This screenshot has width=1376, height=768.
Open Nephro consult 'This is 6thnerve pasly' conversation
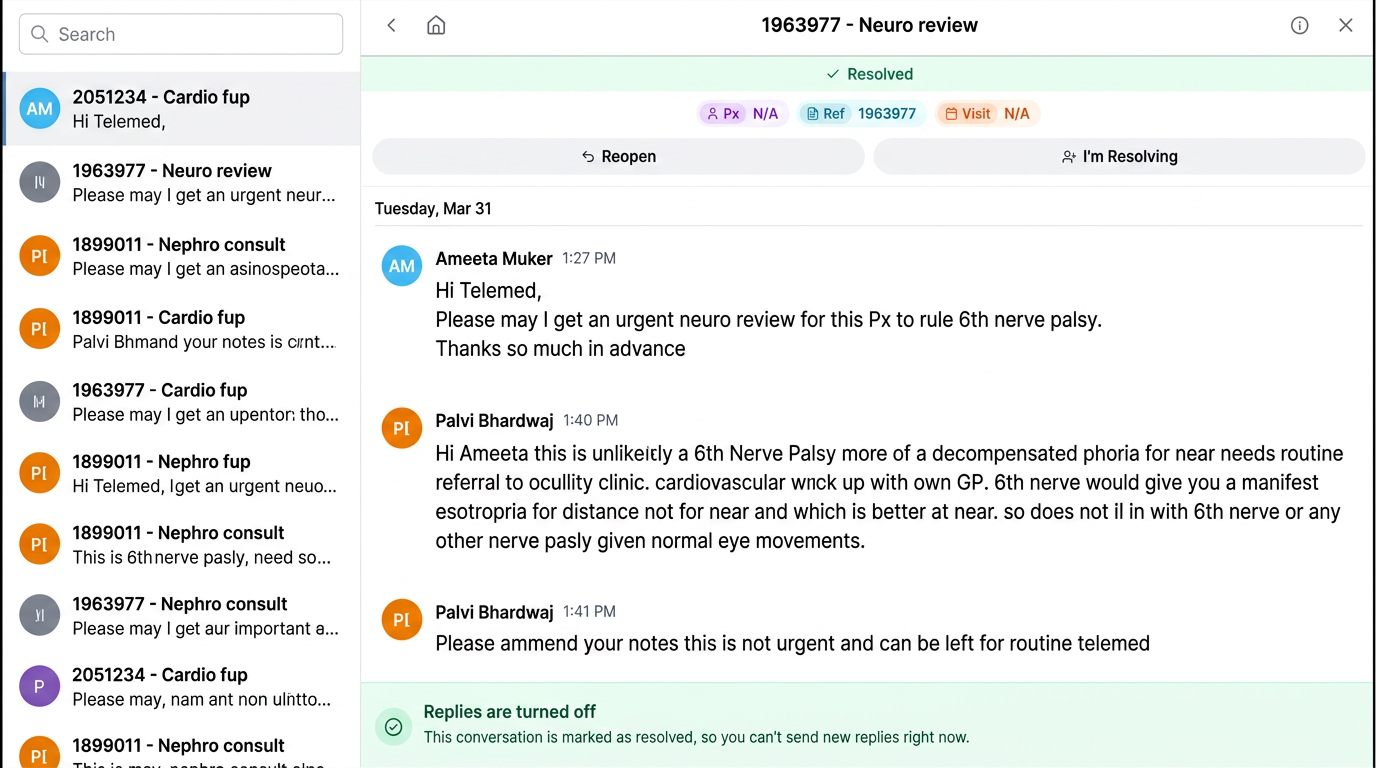click(x=181, y=544)
